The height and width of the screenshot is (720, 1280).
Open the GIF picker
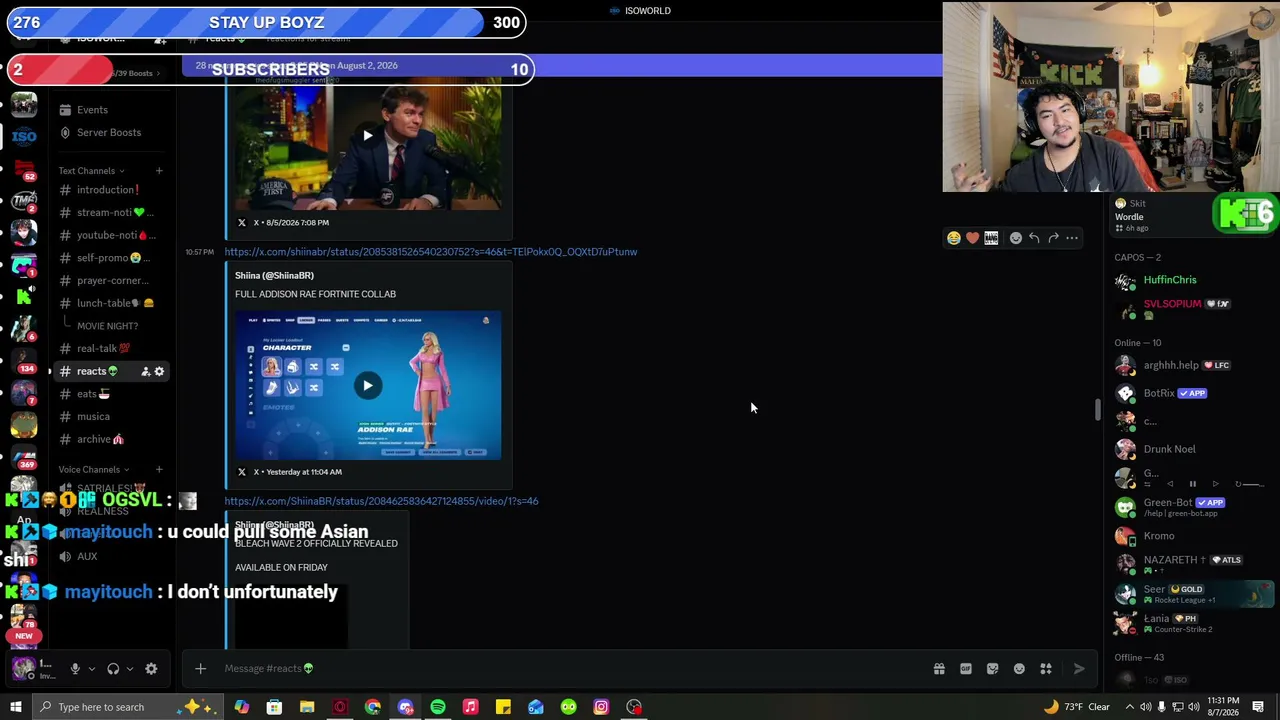coord(966,669)
